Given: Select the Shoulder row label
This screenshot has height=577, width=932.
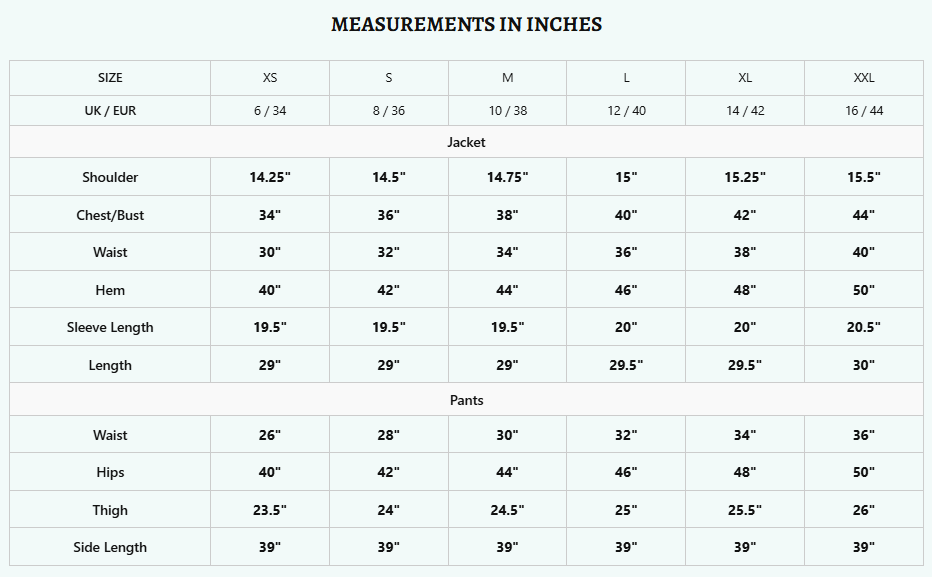Looking at the screenshot, I should click(x=110, y=177).
